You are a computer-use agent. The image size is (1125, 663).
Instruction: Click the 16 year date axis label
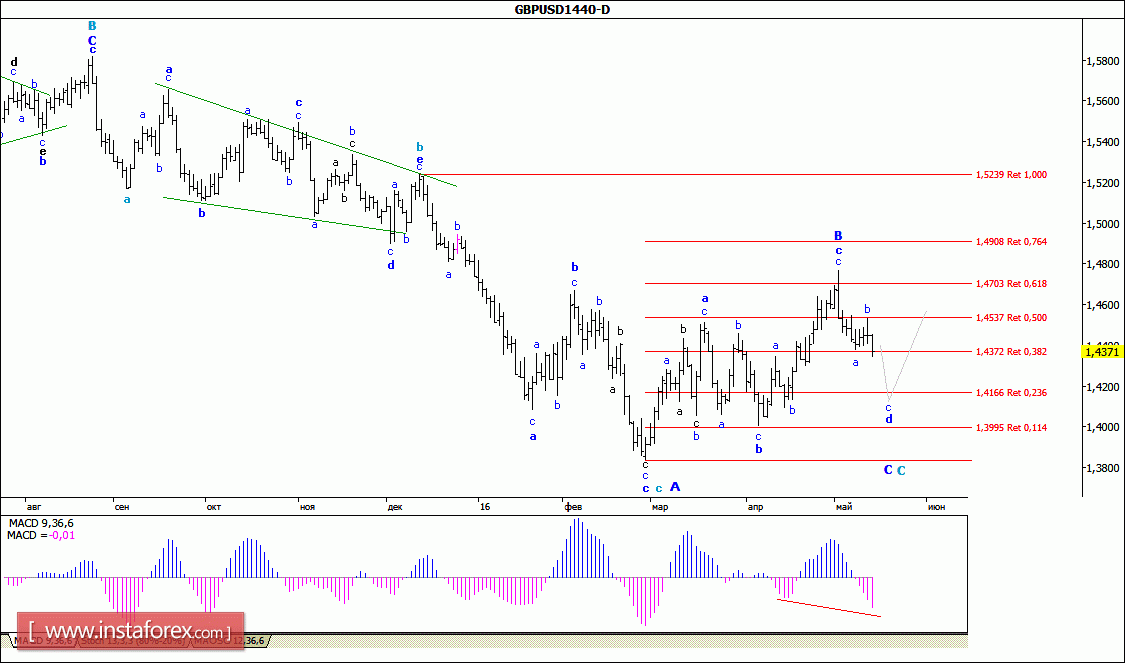pos(485,507)
